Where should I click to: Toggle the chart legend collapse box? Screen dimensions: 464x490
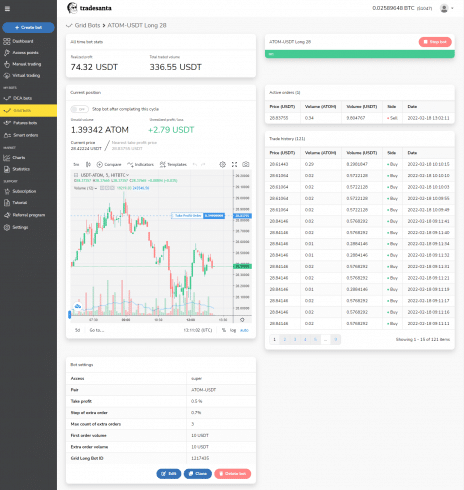tap(76, 175)
